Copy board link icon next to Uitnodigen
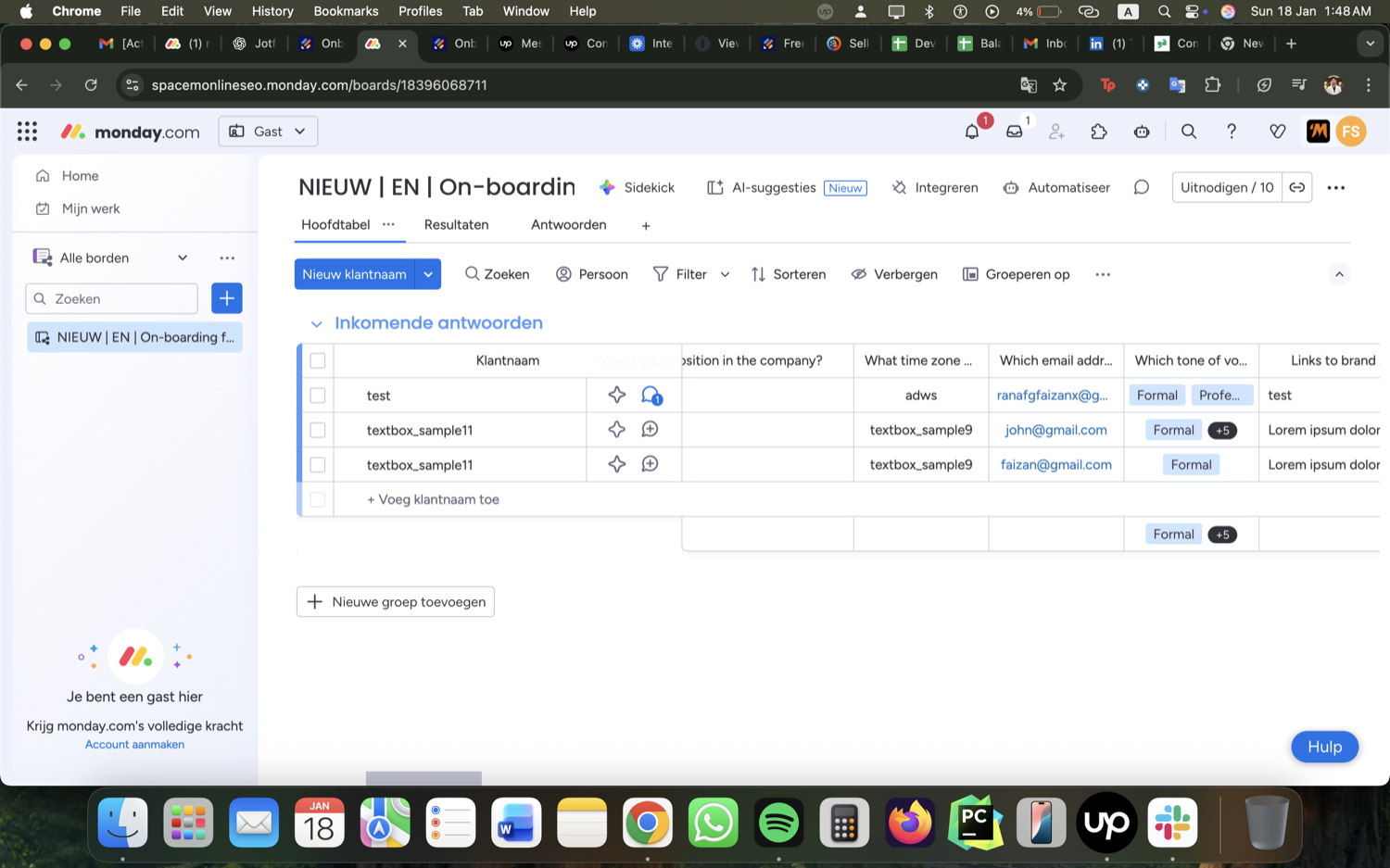Viewport: 1390px width, 868px height. pyautogui.click(x=1297, y=187)
